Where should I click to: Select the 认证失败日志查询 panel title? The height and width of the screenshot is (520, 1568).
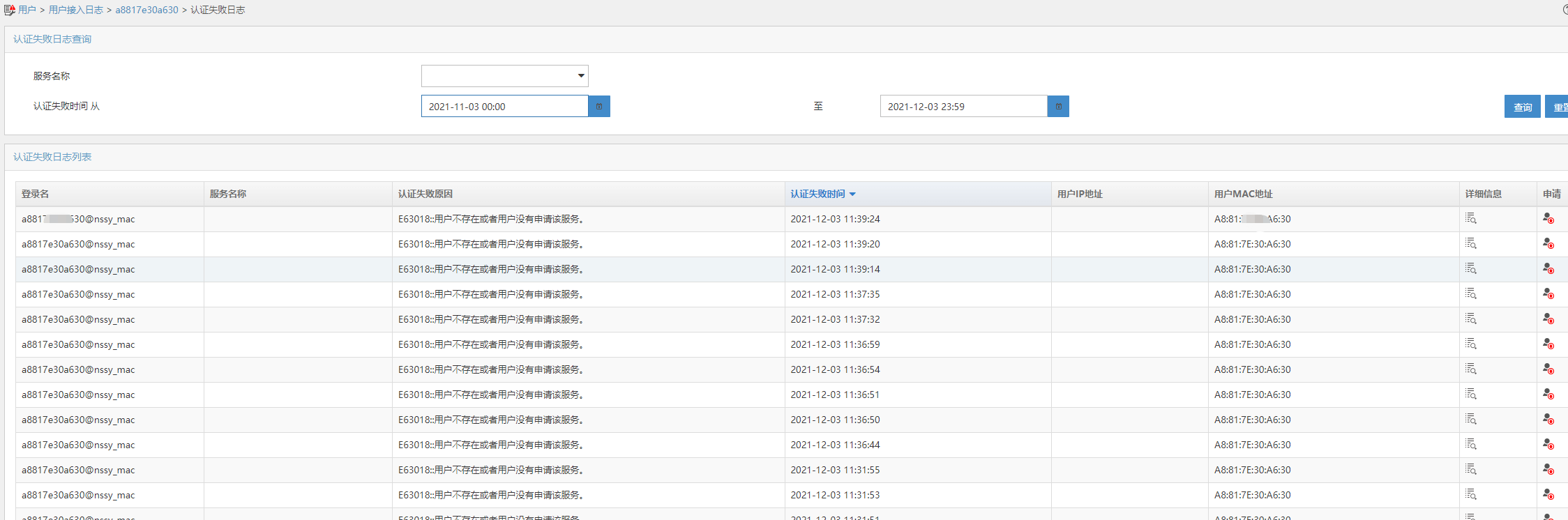tap(52, 39)
